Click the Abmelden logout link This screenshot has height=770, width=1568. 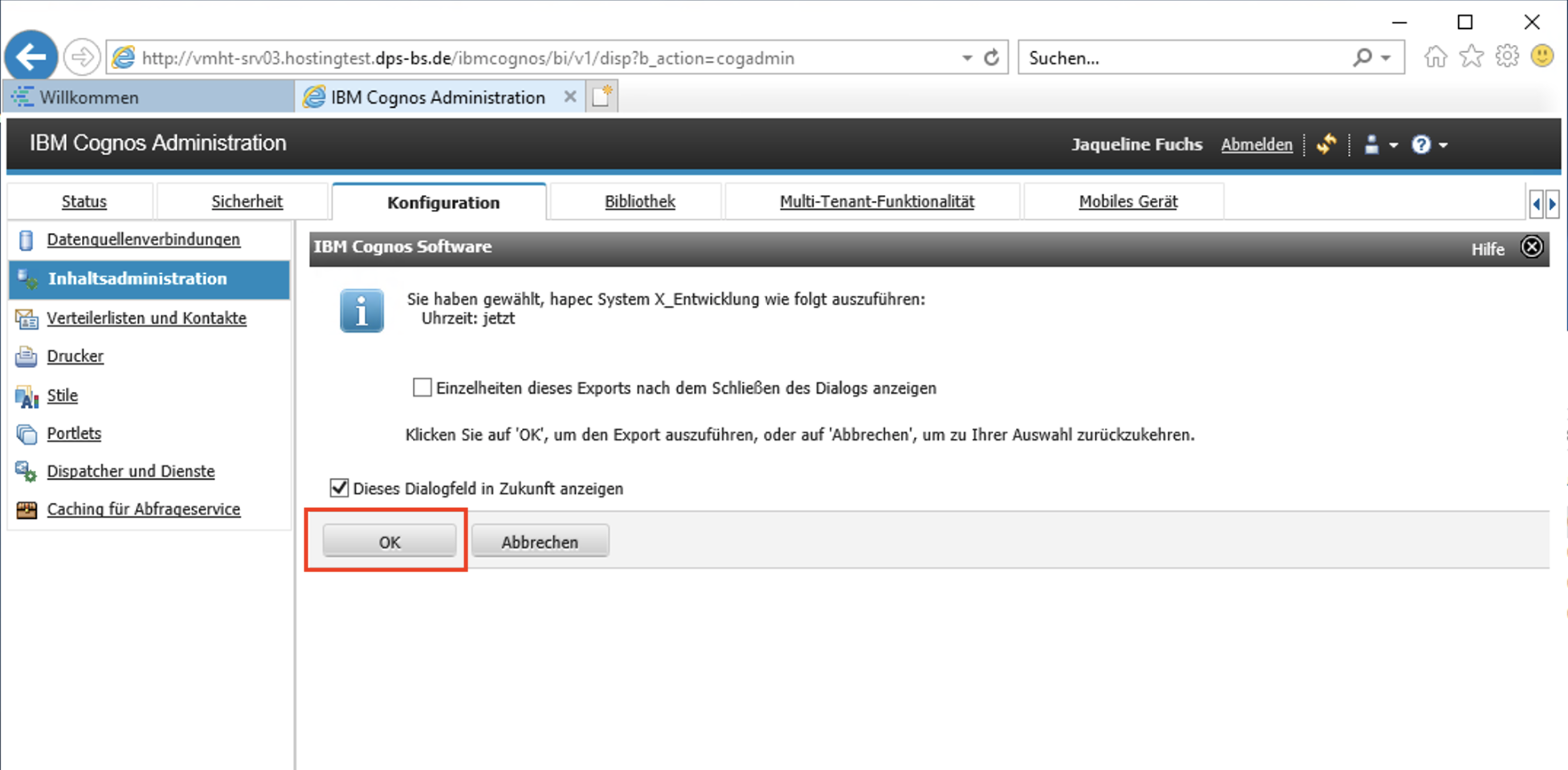tap(1256, 145)
